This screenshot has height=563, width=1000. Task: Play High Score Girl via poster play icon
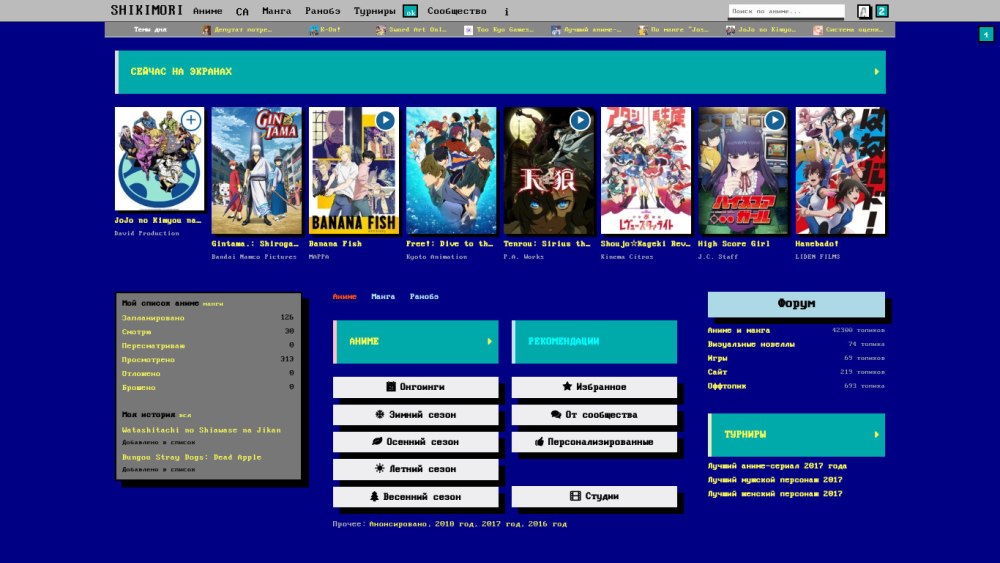[x=774, y=120]
